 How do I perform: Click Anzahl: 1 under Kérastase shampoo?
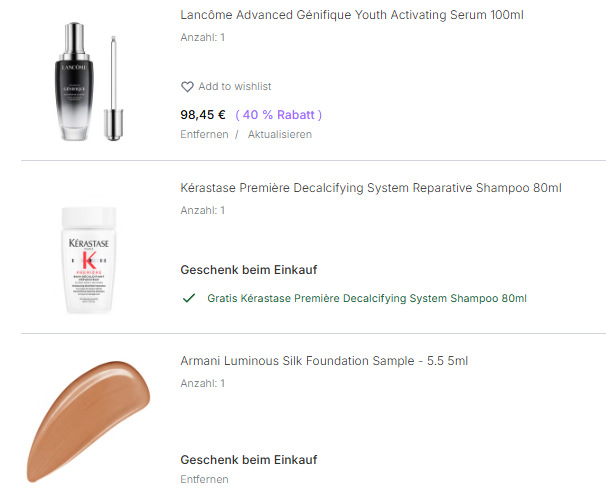(x=203, y=210)
